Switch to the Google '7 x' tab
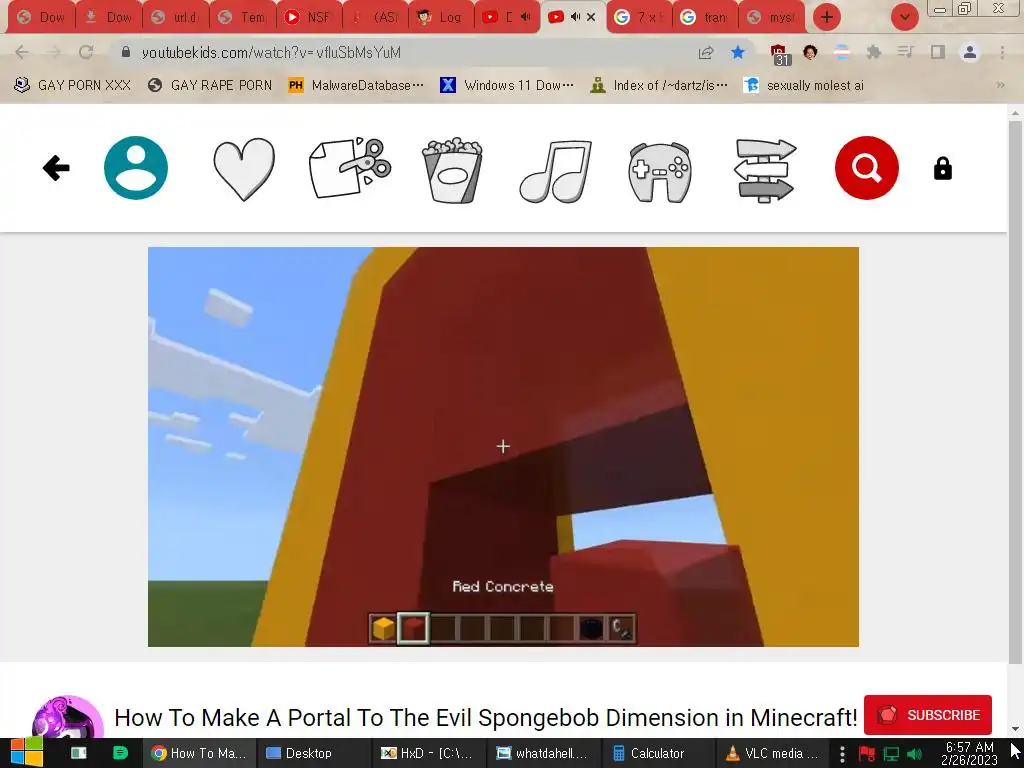Screen dimensions: 1024x768 coord(639,18)
